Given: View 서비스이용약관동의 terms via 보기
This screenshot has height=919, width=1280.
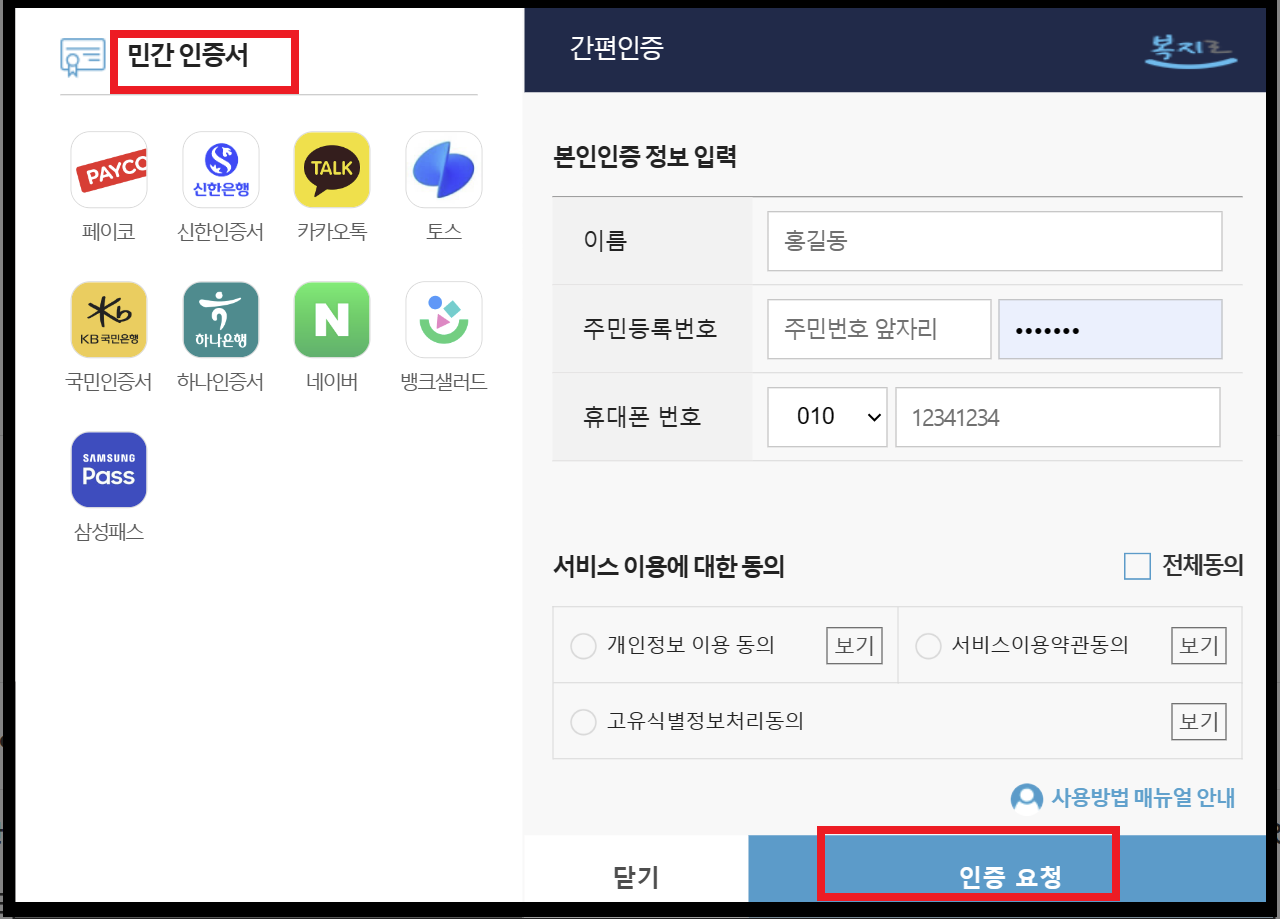Looking at the screenshot, I should coord(1199,646).
